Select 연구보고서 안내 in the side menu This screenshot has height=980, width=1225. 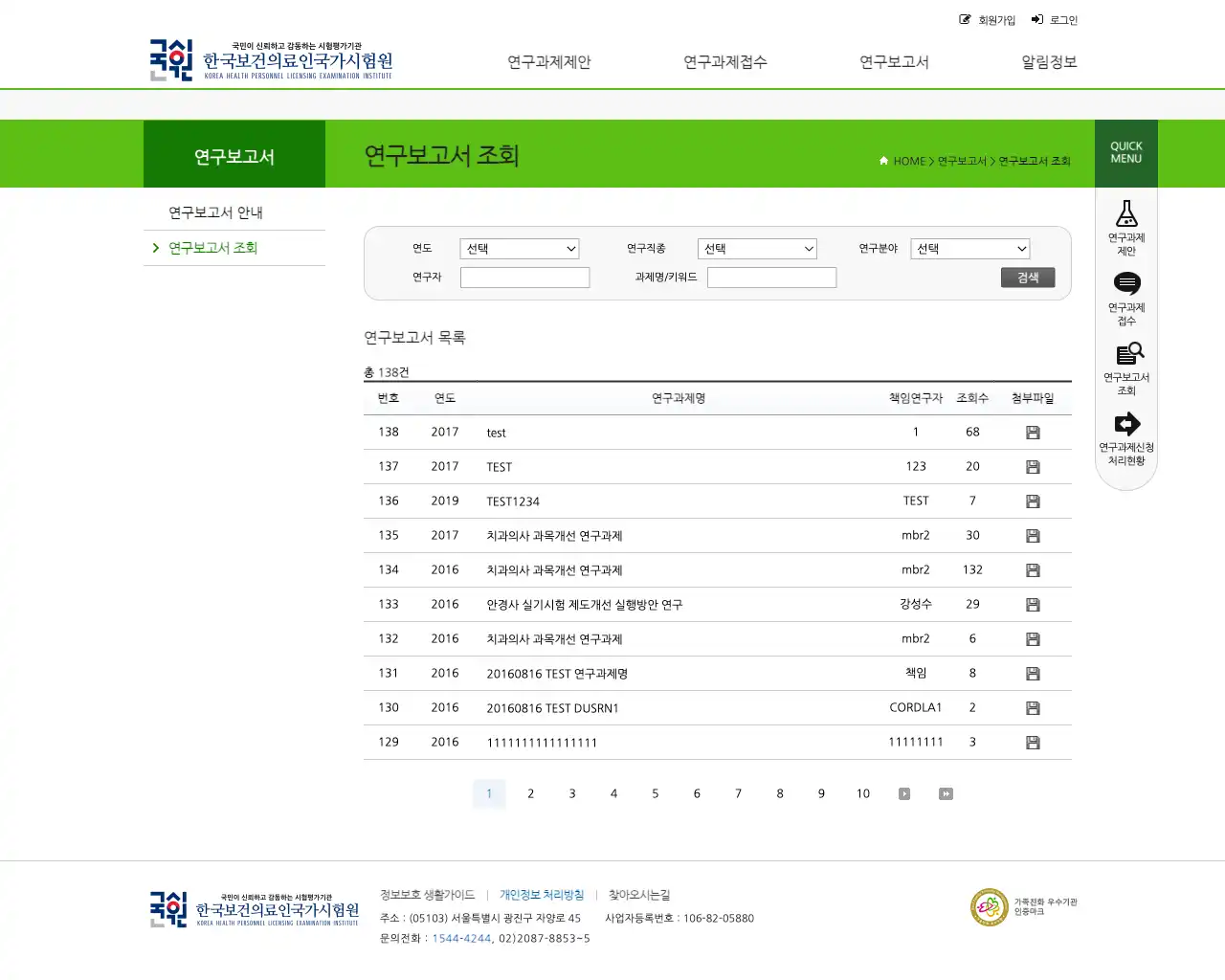pyautogui.click(x=215, y=212)
